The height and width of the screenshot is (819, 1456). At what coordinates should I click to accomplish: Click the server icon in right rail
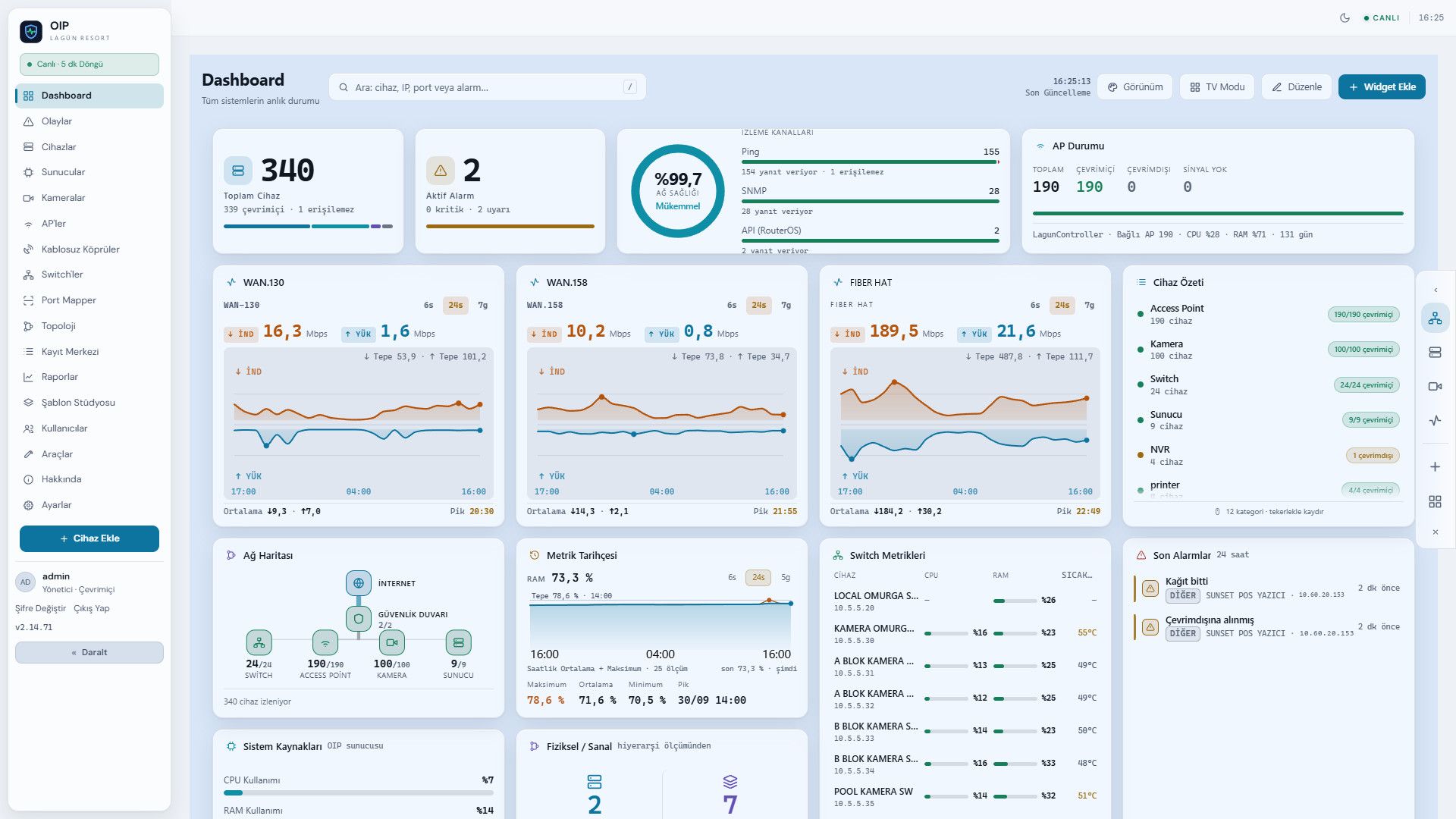(1435, 352)
